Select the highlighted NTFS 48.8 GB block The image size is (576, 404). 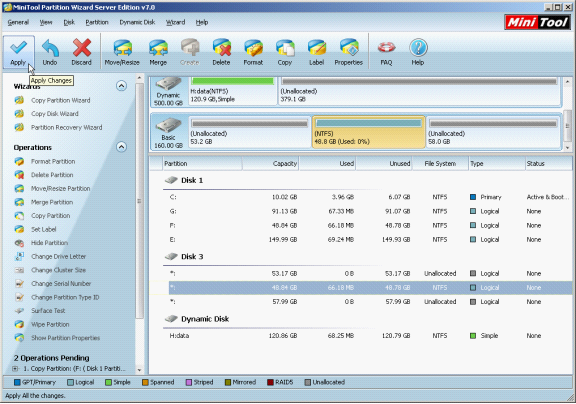click(x=368, y=132)
